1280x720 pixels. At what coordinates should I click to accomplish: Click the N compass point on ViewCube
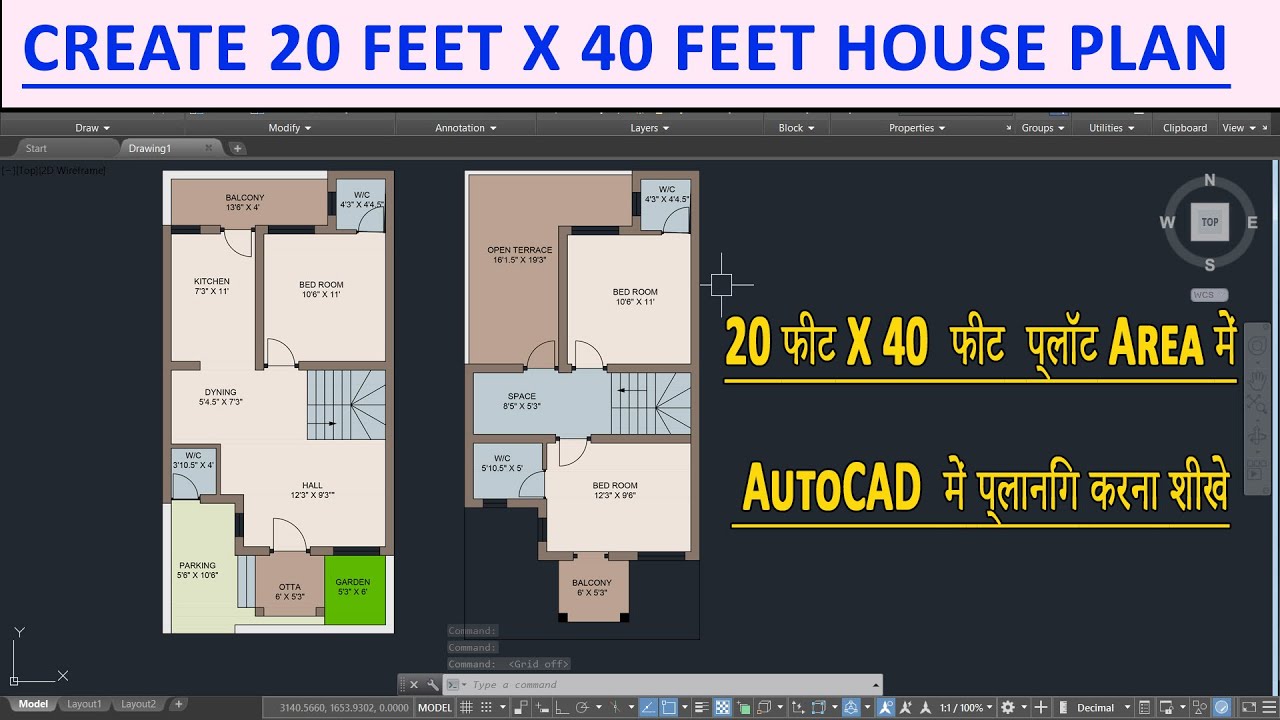coord(1210,181)
